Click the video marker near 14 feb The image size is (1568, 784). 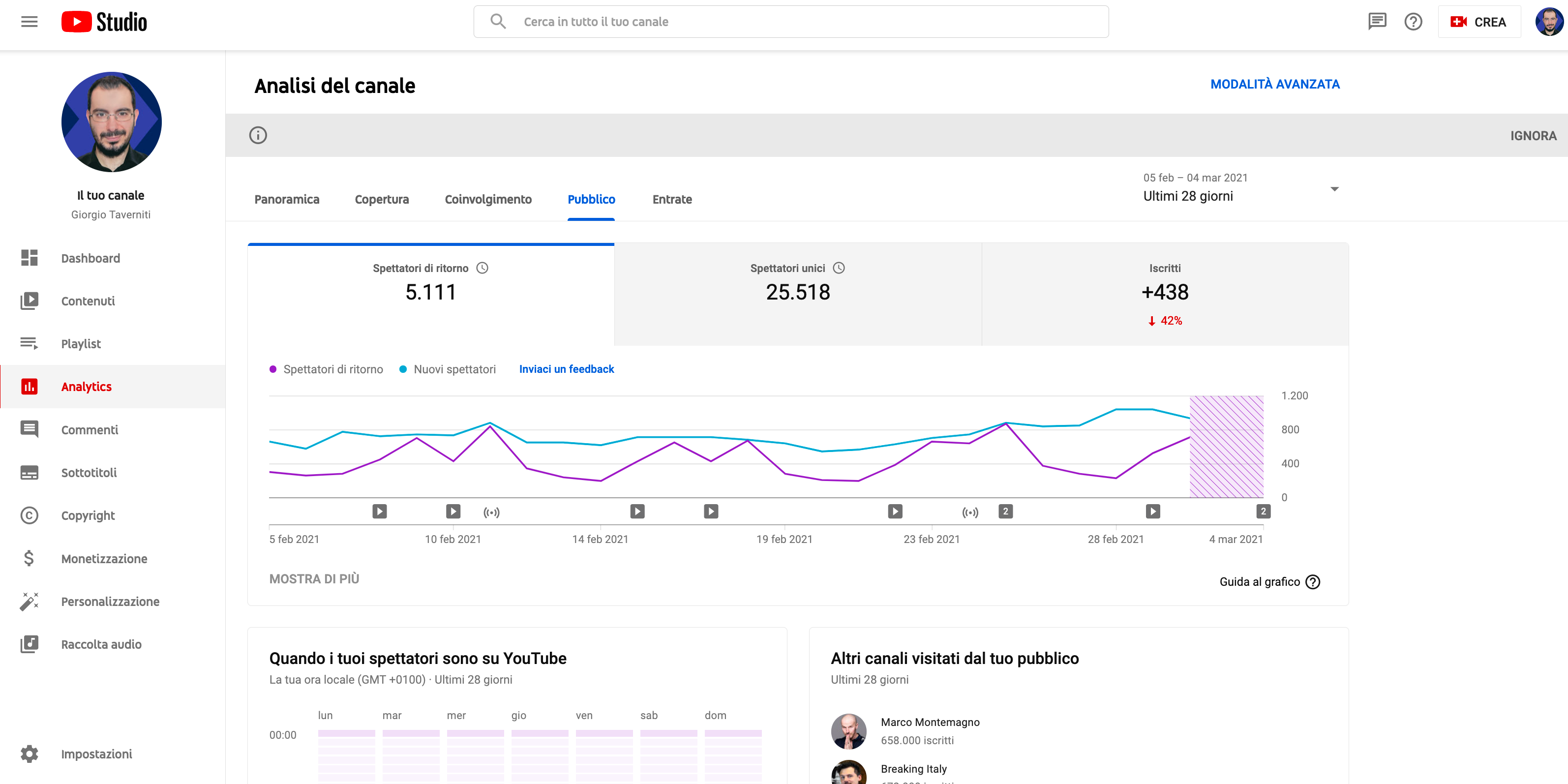click(637, 512)
